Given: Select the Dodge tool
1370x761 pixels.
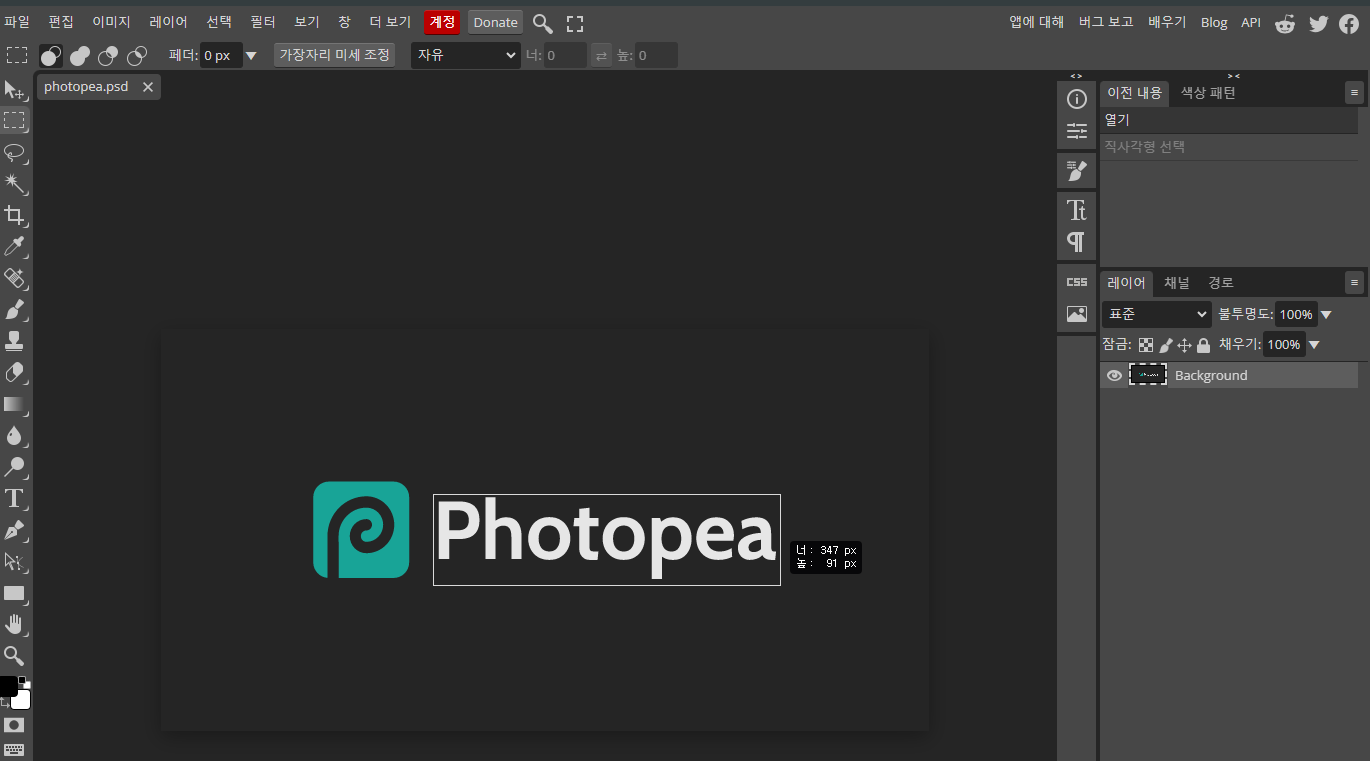Looking at the screenshot, I should click(x=15, y=467).
